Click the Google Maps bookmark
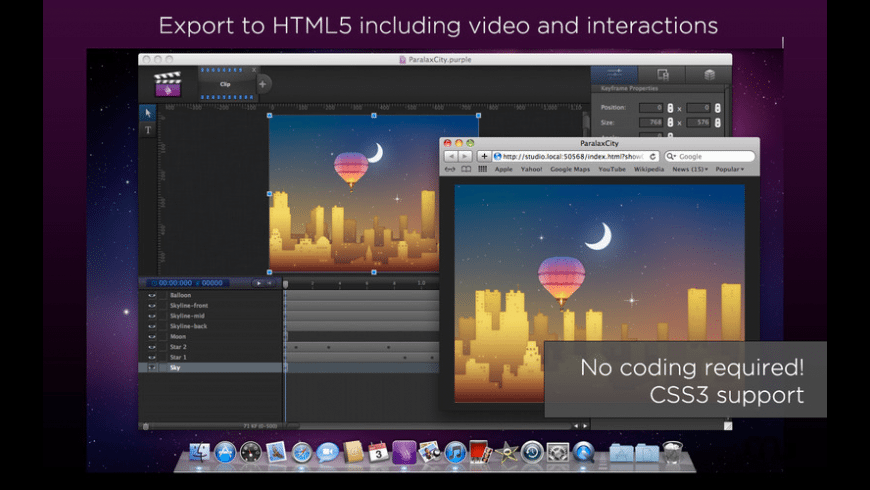Image resolution: width=870 pixels, height=490 pixels. (569, 170)
